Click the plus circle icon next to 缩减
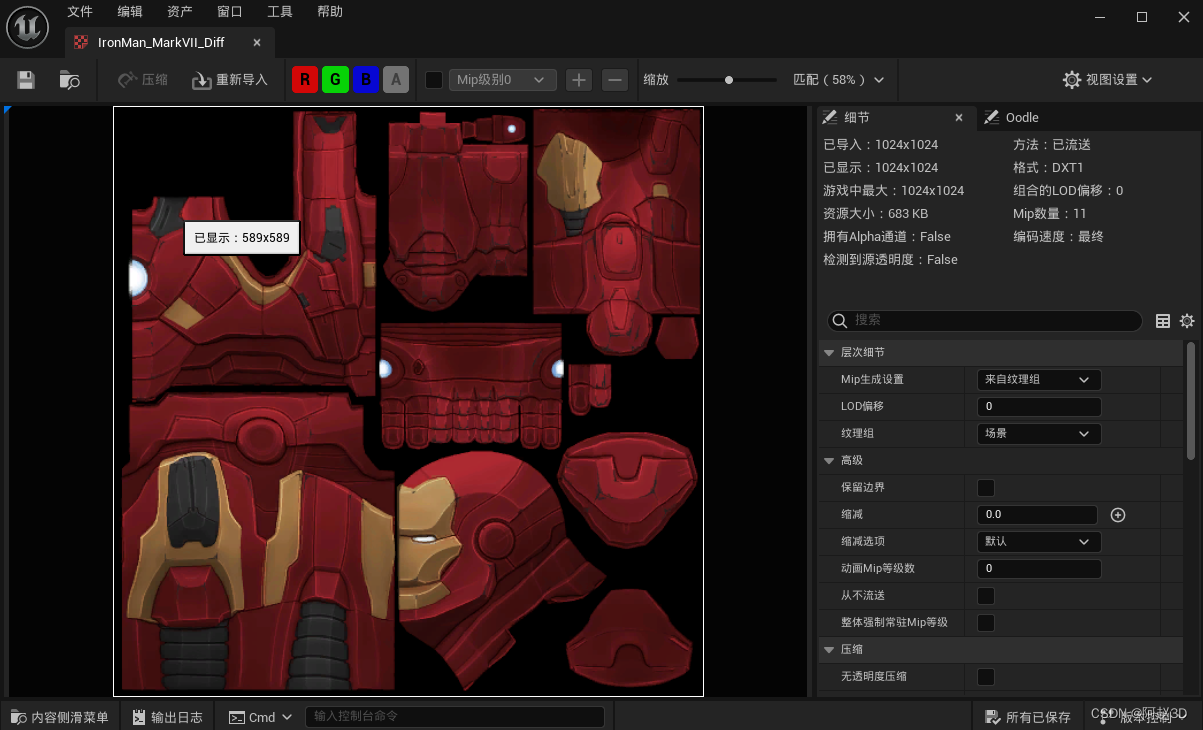Image resolution: width=1203 pixels, height=730 pixels. pos(1118,515)
